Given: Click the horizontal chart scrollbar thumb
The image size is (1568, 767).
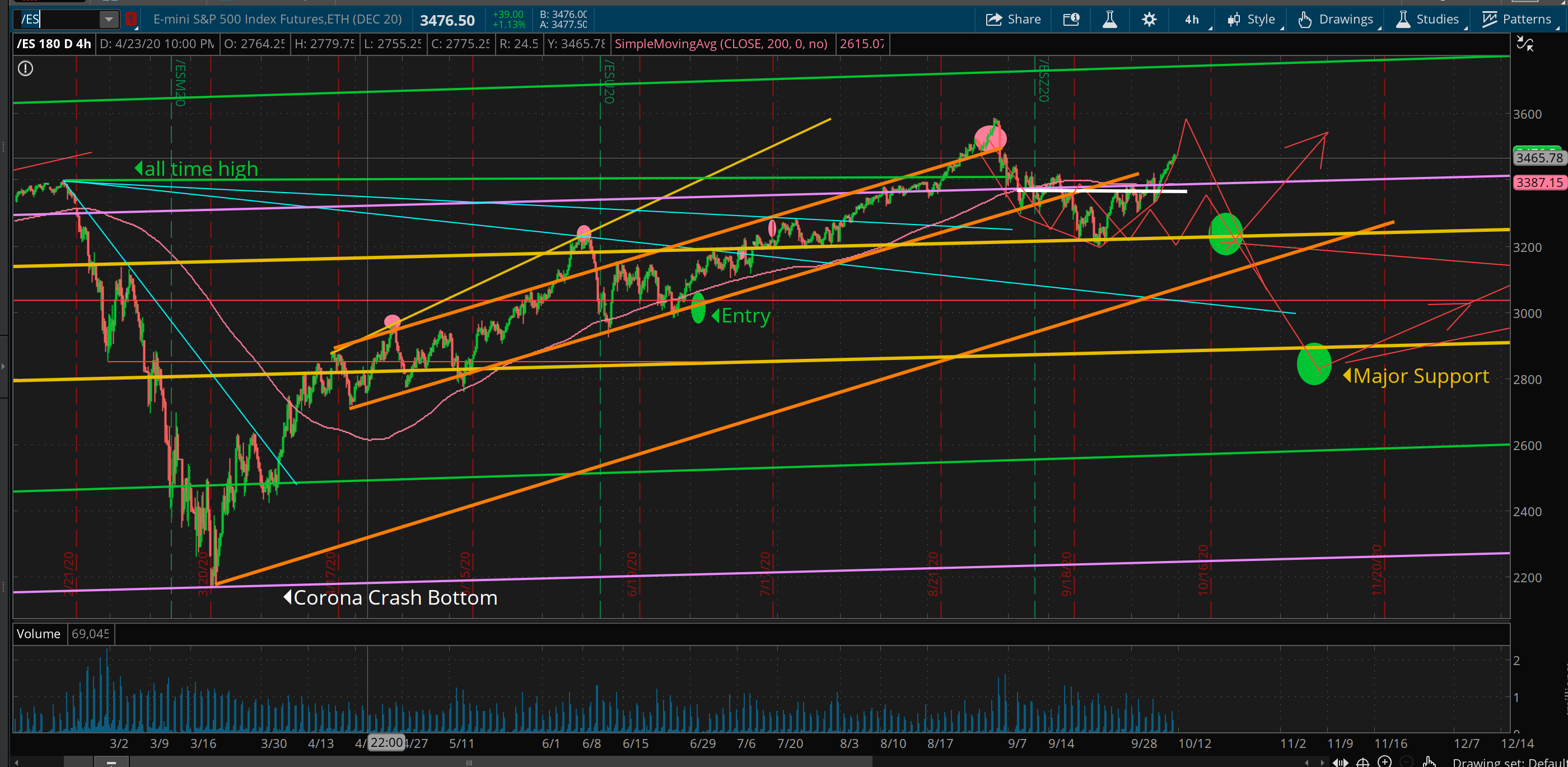Looking at the screenshot, I should click(x=469, y=762).
